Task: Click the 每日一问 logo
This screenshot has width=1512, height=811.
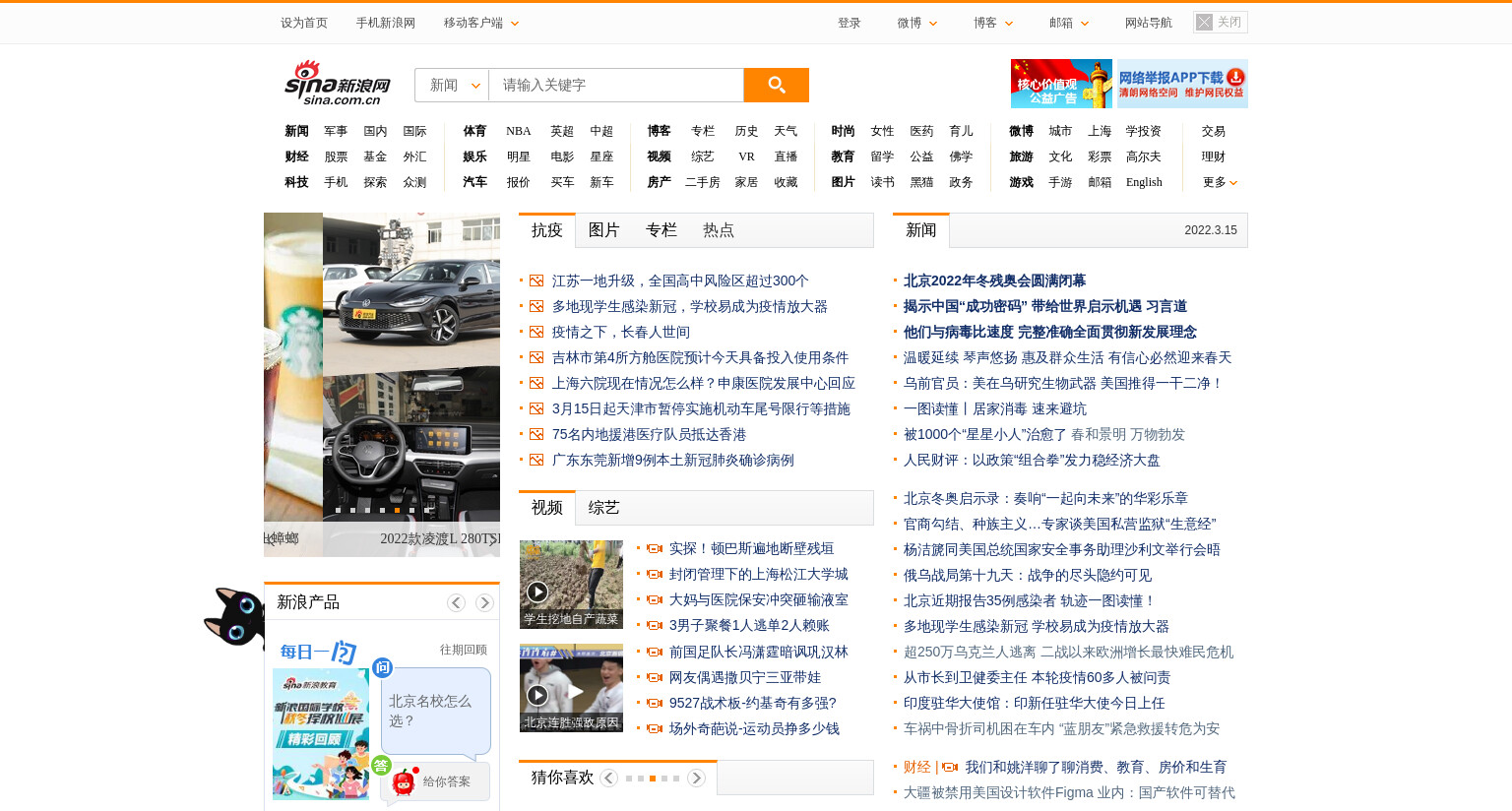Action: (318, 651)
